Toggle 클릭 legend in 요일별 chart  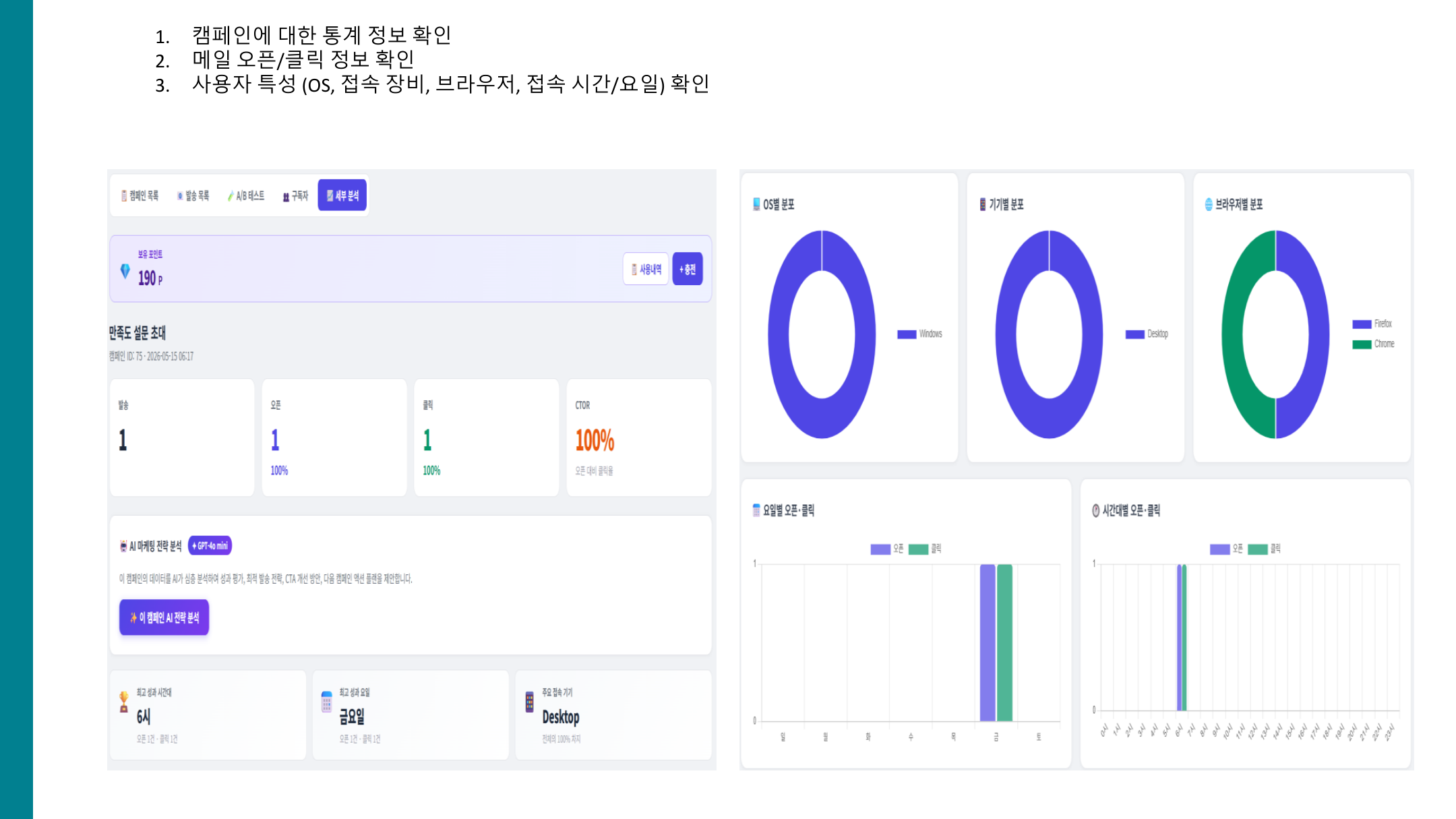tap(925, 549)
